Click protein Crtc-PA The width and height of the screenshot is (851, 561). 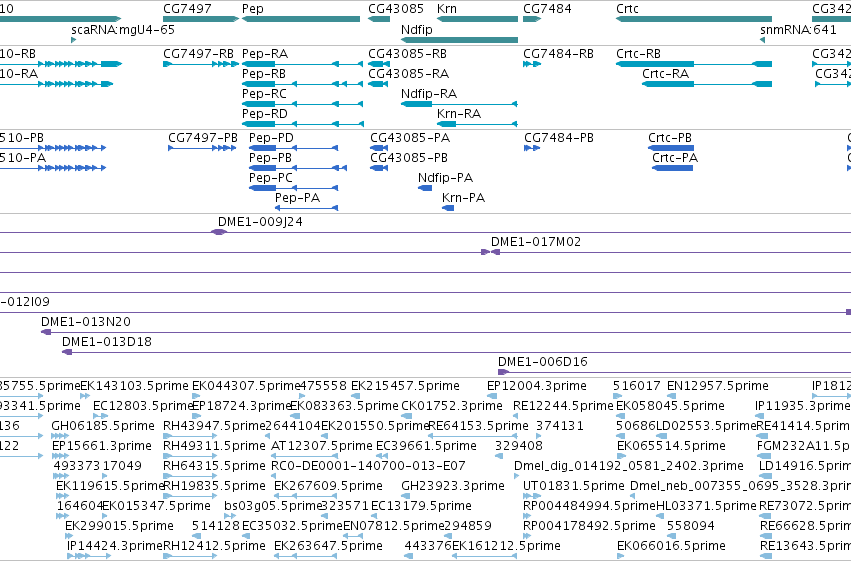[672, 168]
